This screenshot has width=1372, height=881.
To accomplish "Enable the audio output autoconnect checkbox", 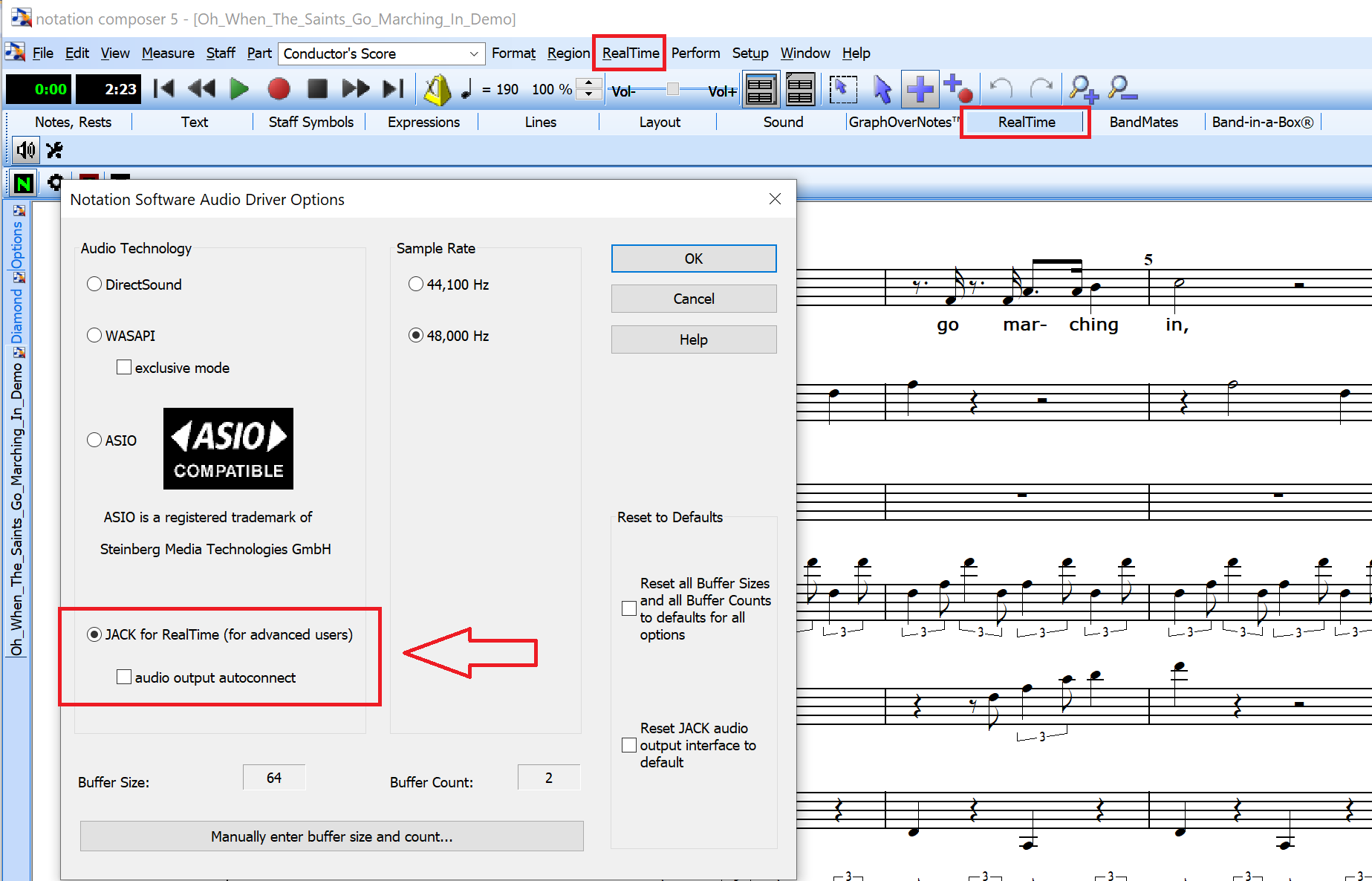I will tap(124, 677).
